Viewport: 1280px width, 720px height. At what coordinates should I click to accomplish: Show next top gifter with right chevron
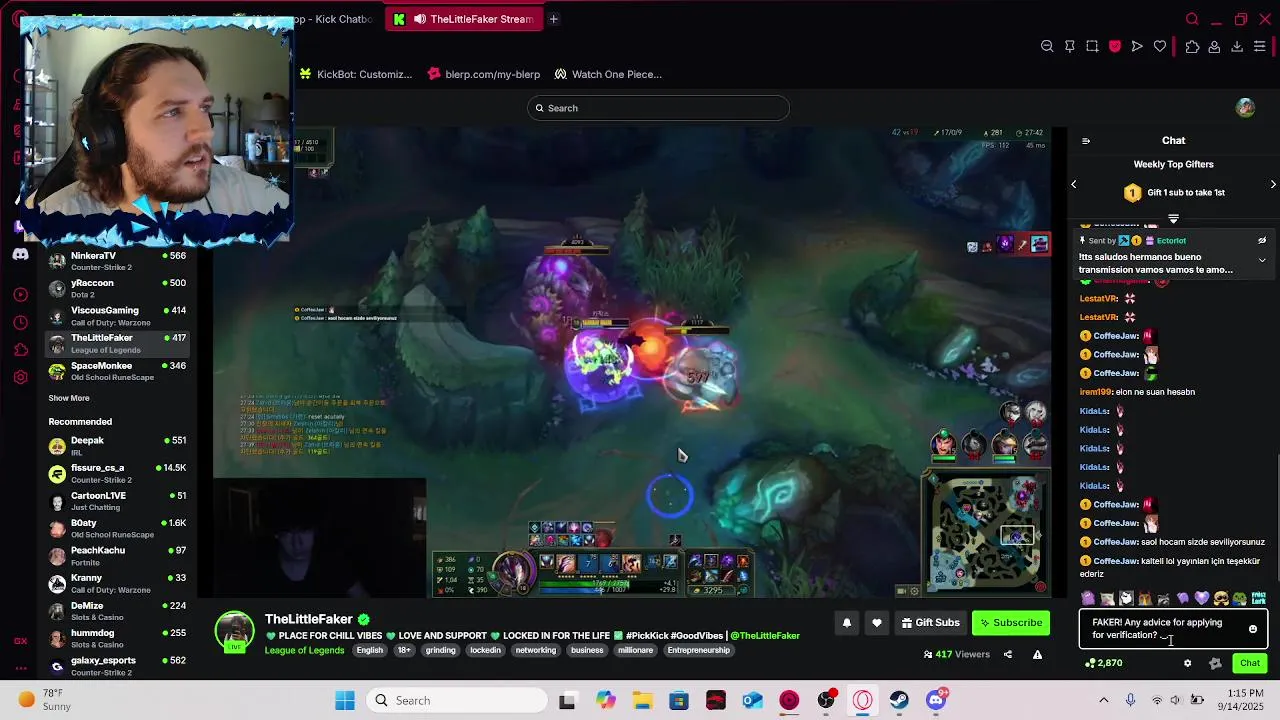[x=1273, y=184]
